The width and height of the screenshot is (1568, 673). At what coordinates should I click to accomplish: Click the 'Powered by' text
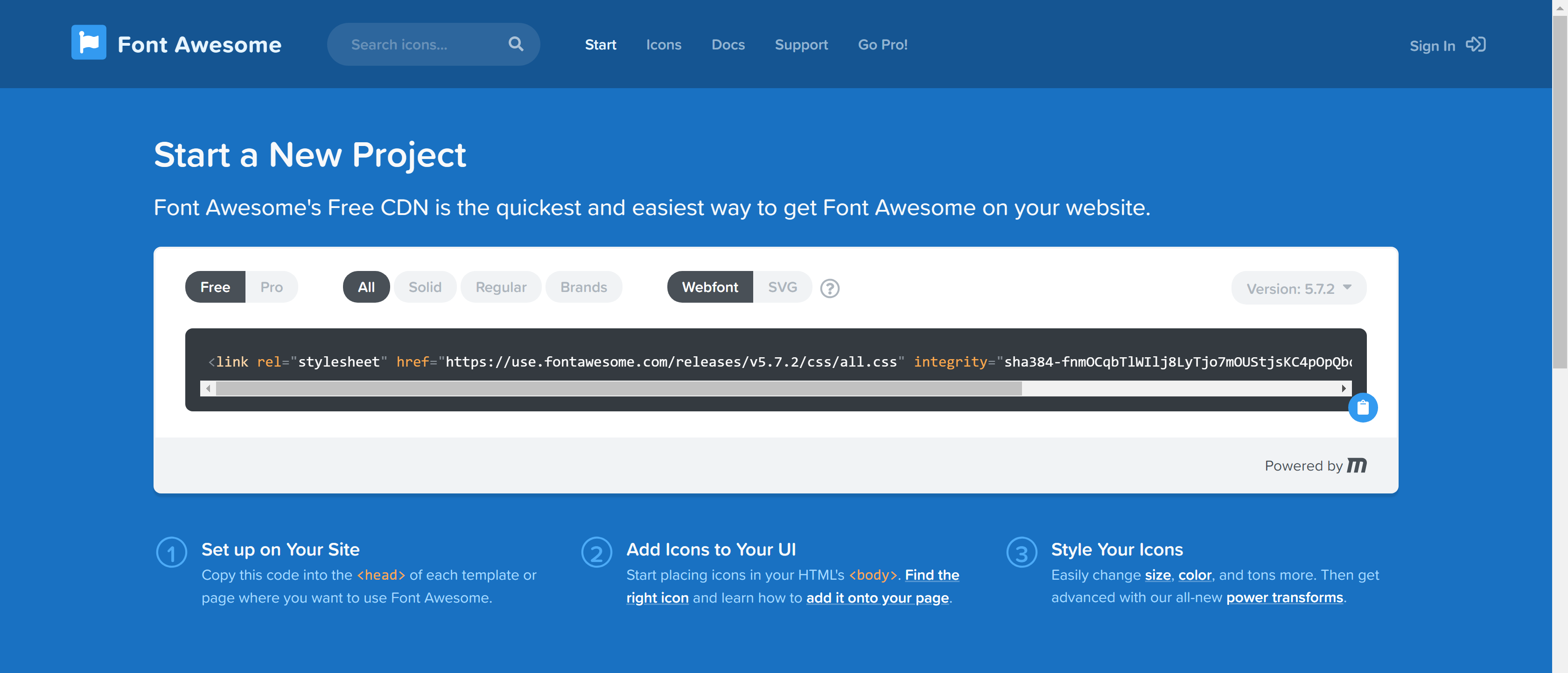point(1303,465)
